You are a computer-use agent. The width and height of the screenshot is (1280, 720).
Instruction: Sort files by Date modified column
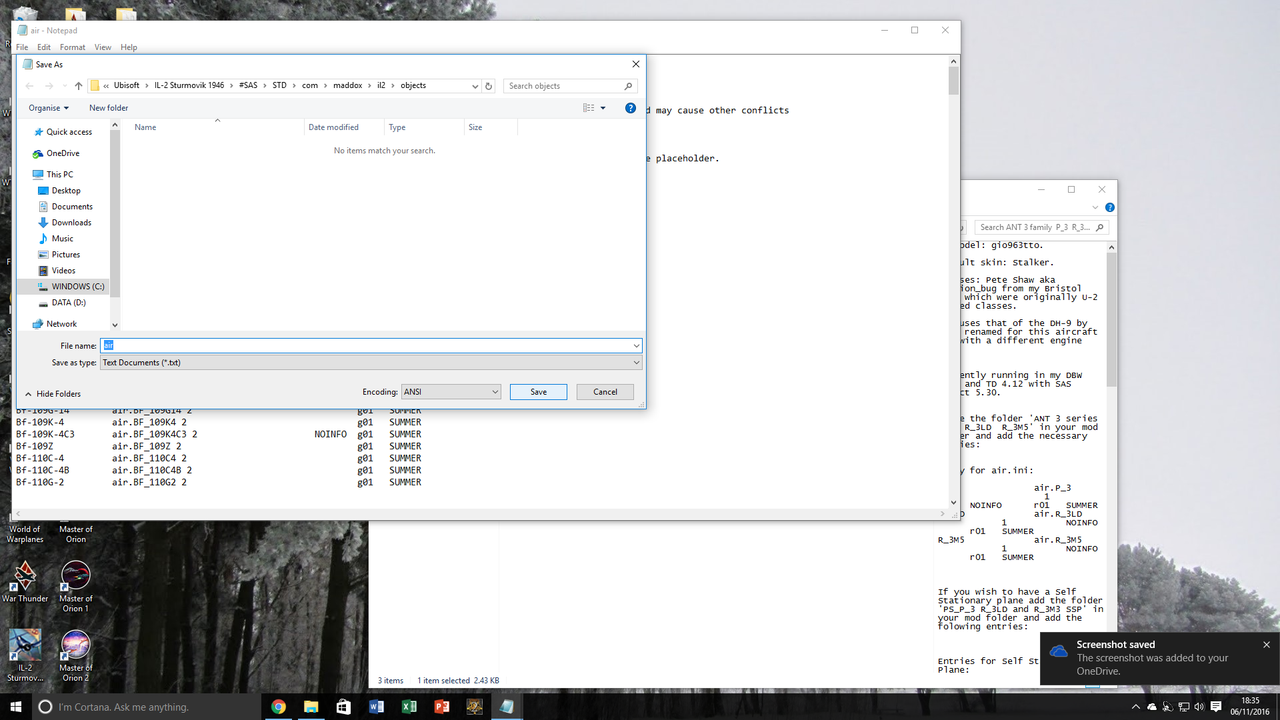[344, 127]
